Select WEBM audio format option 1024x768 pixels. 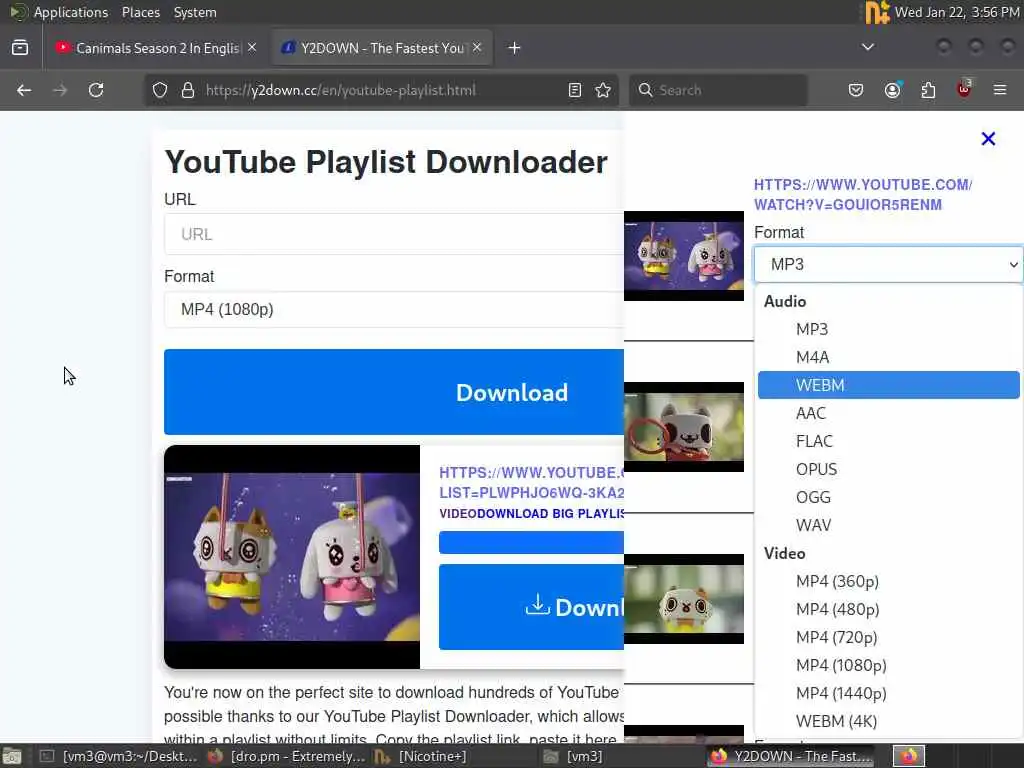888,385
